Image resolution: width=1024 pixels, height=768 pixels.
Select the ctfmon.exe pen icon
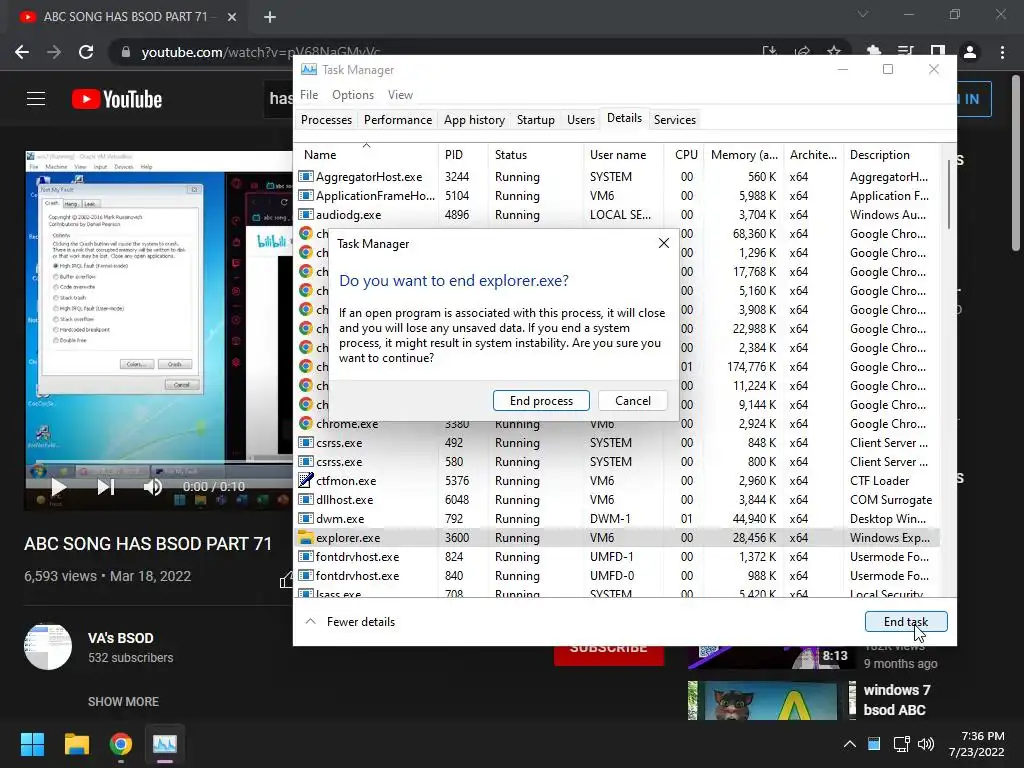[x=306, y=480]
